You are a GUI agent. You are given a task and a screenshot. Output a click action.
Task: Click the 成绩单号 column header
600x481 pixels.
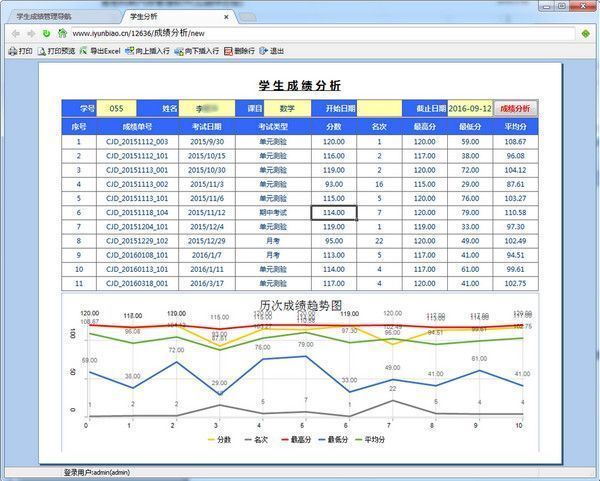point(137,127)
